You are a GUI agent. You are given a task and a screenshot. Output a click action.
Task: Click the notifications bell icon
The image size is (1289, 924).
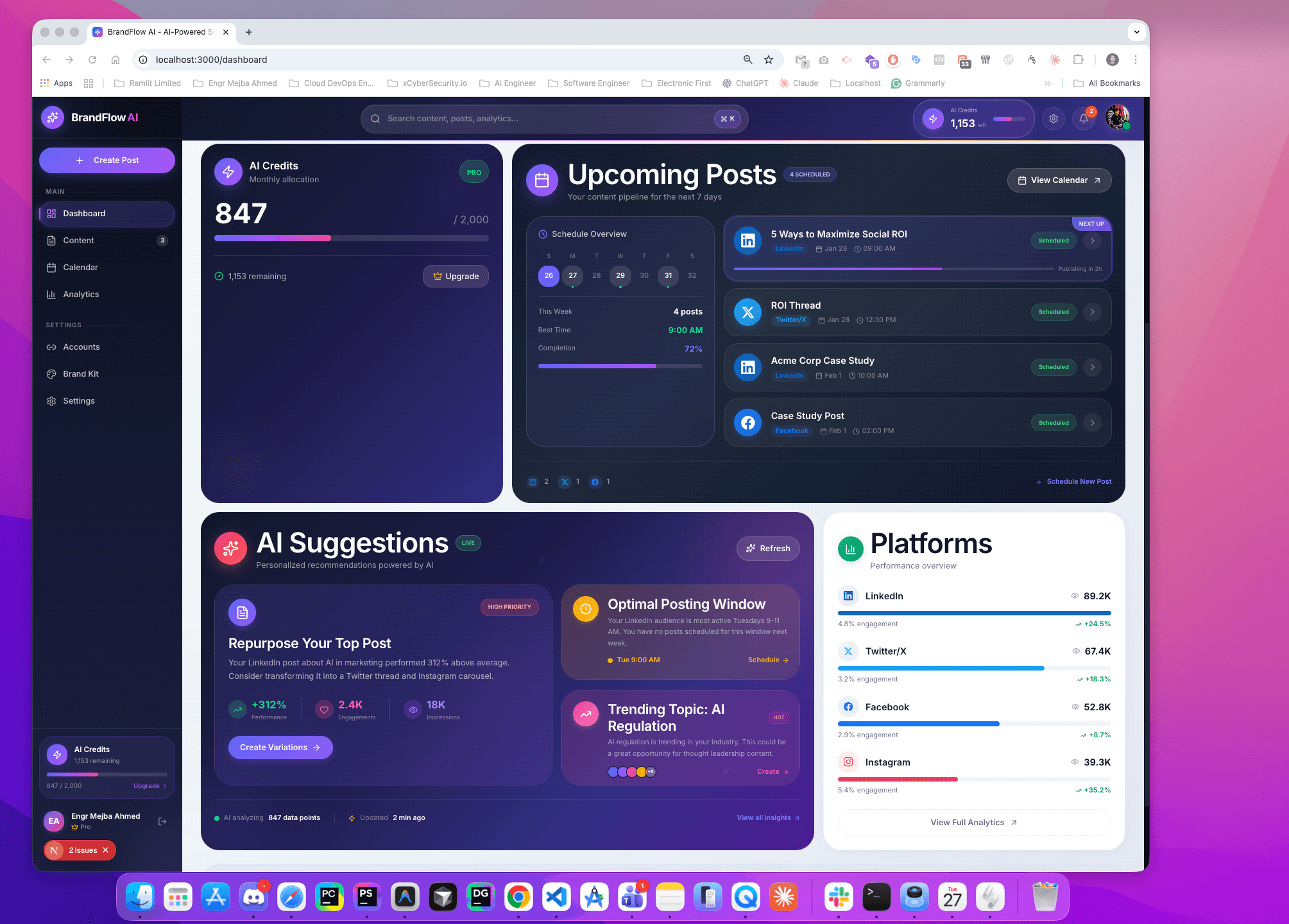1084,119
